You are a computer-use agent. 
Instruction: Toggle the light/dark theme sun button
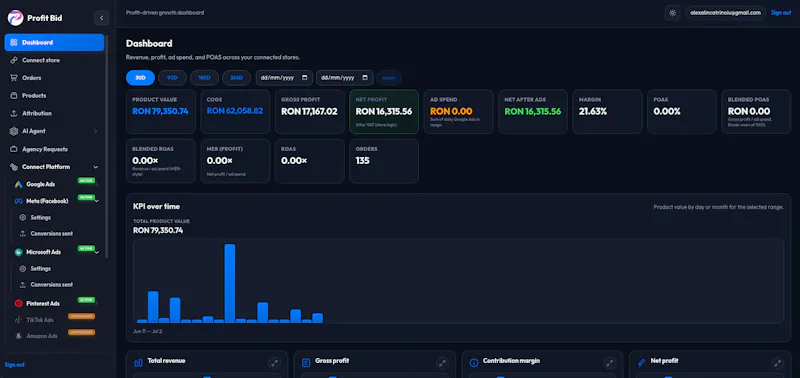(672, 13)
